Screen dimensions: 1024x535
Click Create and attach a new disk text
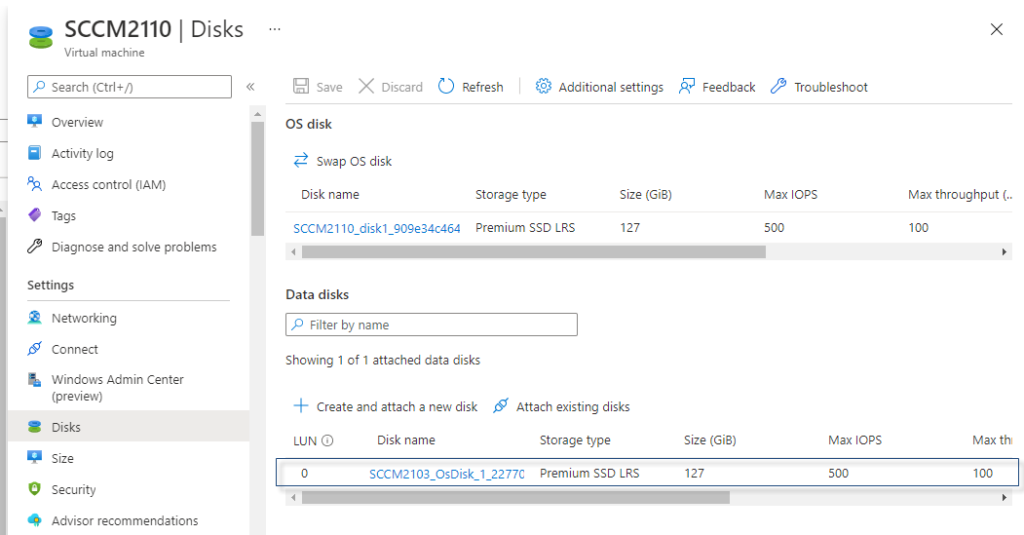[x=397, y=407]
